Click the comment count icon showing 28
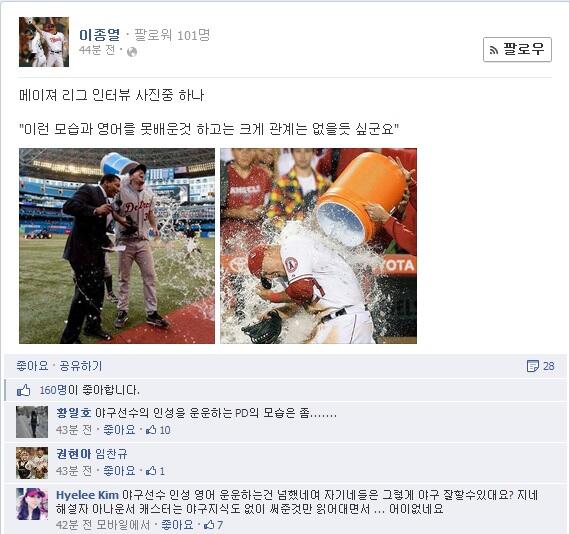The height and width of the screenshot is (534, 569). 540,366
